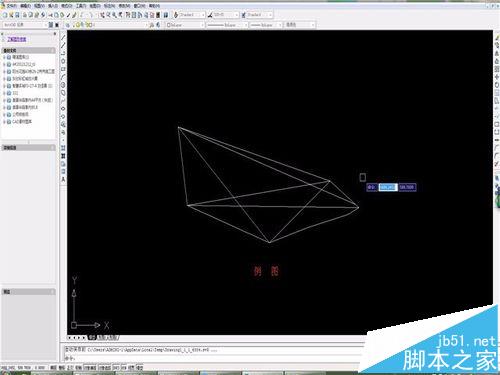Screen dimensions: 500x375
Task: Switch to the second layout tab (布局2)
Action: tap(112, 337)
